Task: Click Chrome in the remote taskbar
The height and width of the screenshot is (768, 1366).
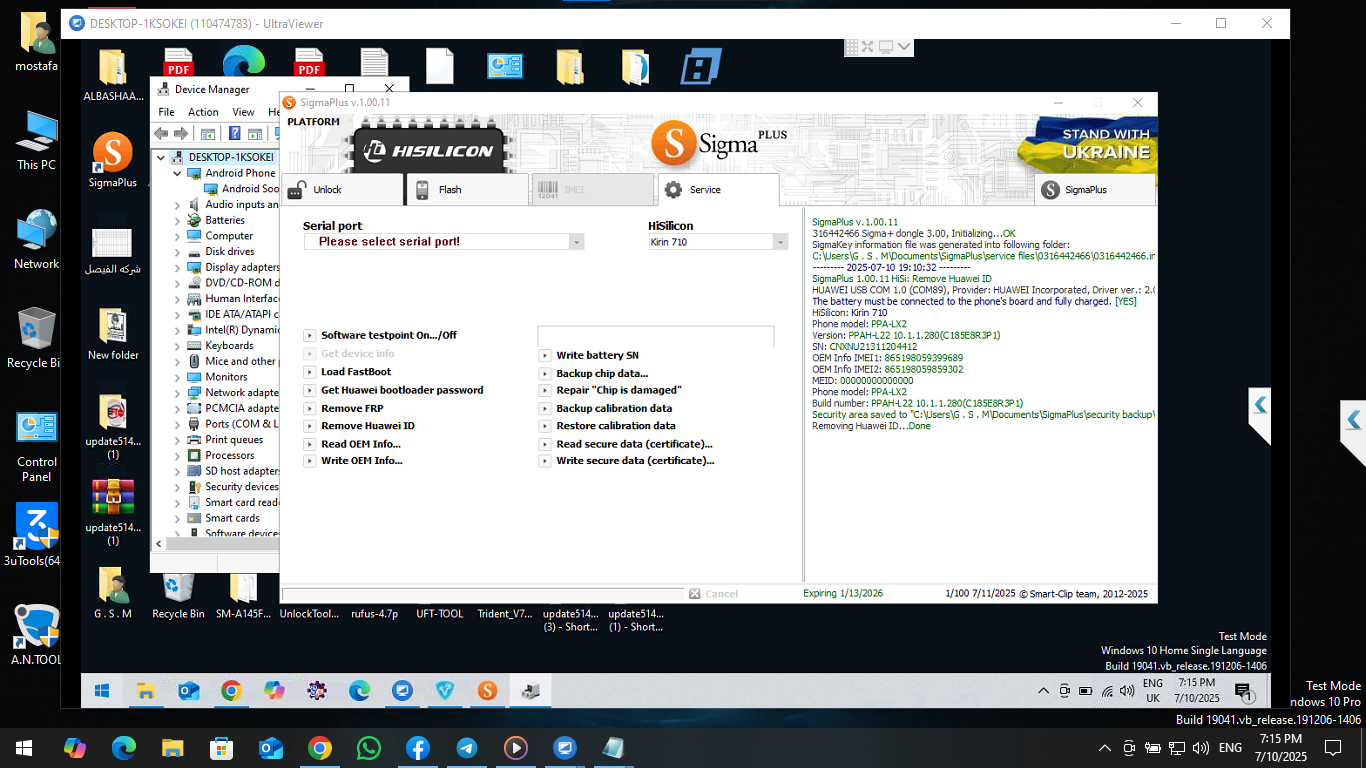Action: (x=231, y=690)
